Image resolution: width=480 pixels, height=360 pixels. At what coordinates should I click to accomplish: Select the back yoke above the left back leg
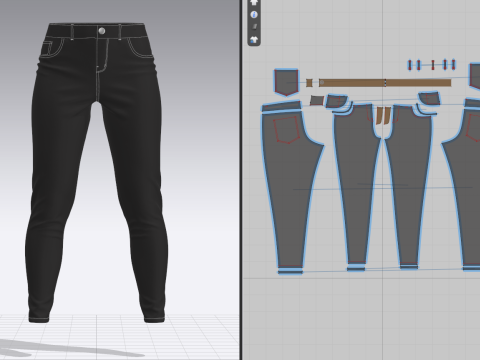point(282,107)
